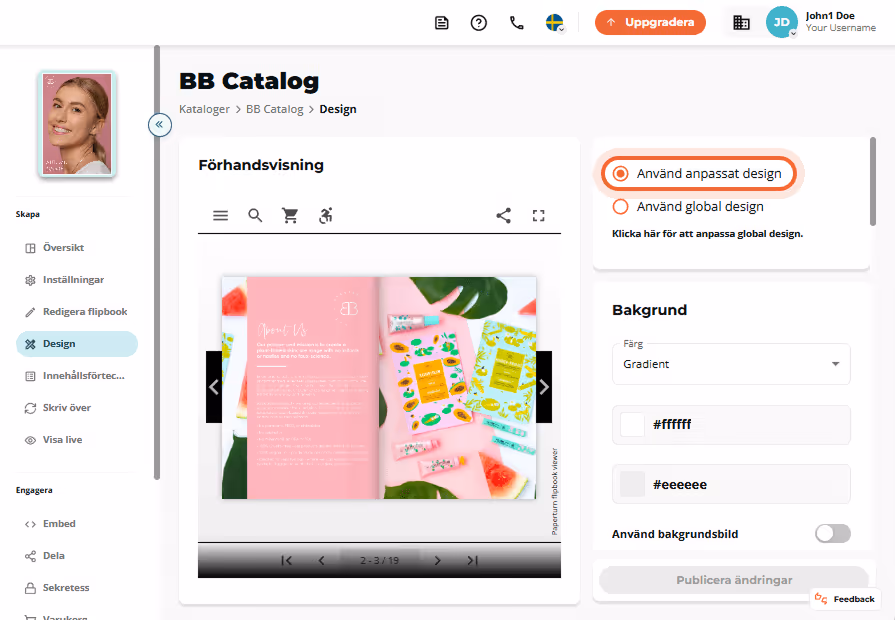Enter fullscreen mode in preview

tap(538, 215)
